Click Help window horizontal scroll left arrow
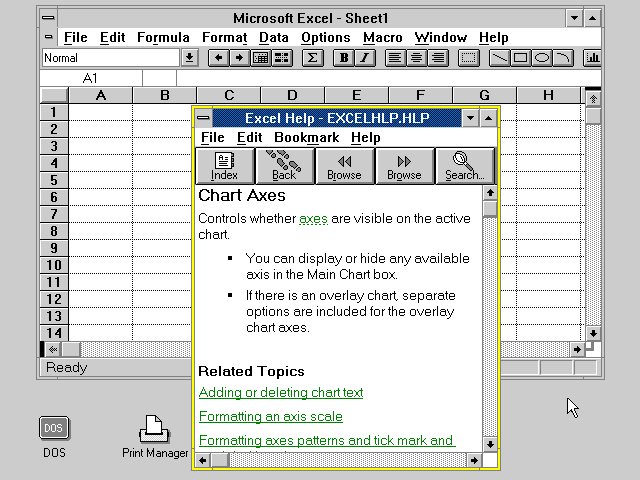 [x=203, y=461]
